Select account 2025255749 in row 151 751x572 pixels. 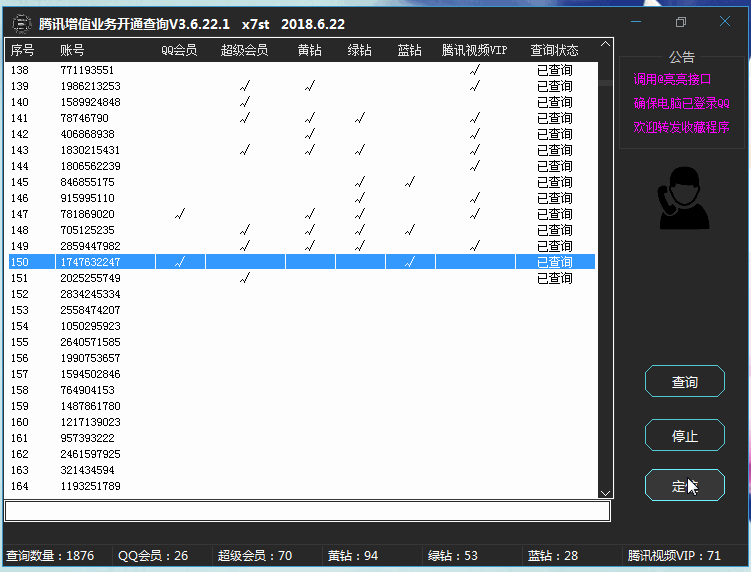click(x=90, y=278)
